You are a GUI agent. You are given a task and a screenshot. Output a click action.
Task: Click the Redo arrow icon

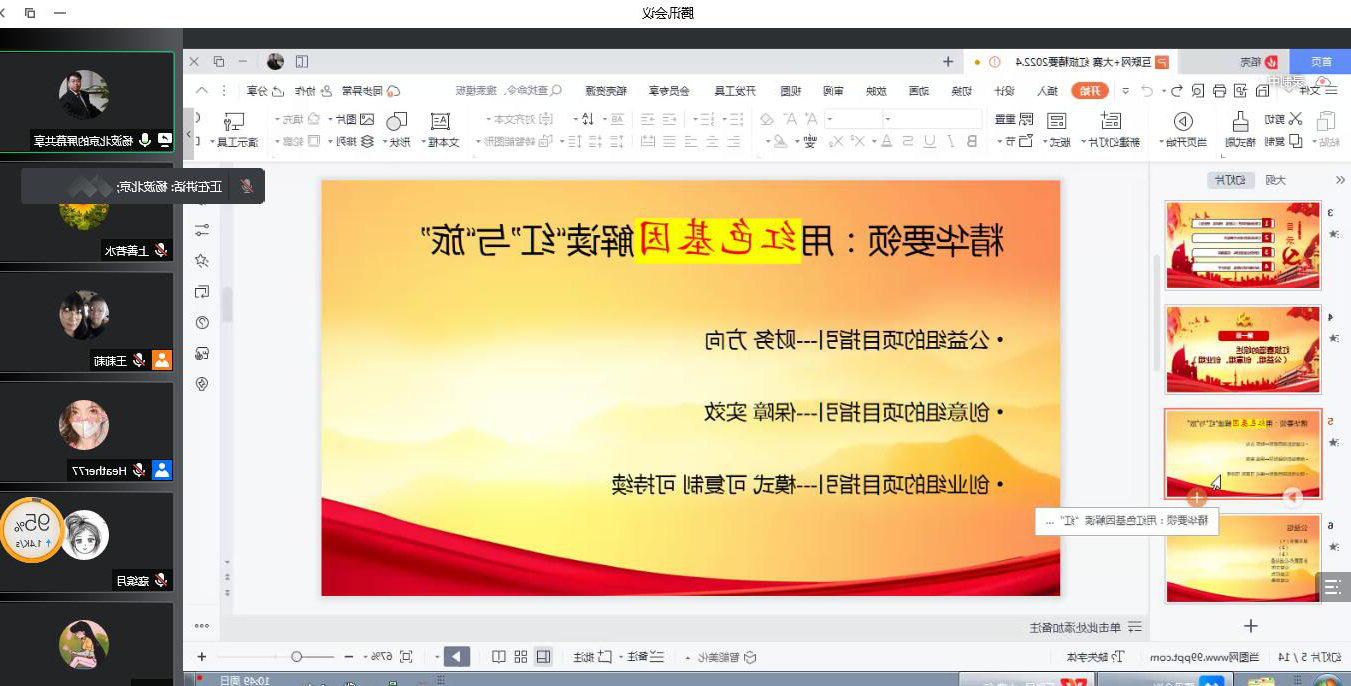(1147, 91)
